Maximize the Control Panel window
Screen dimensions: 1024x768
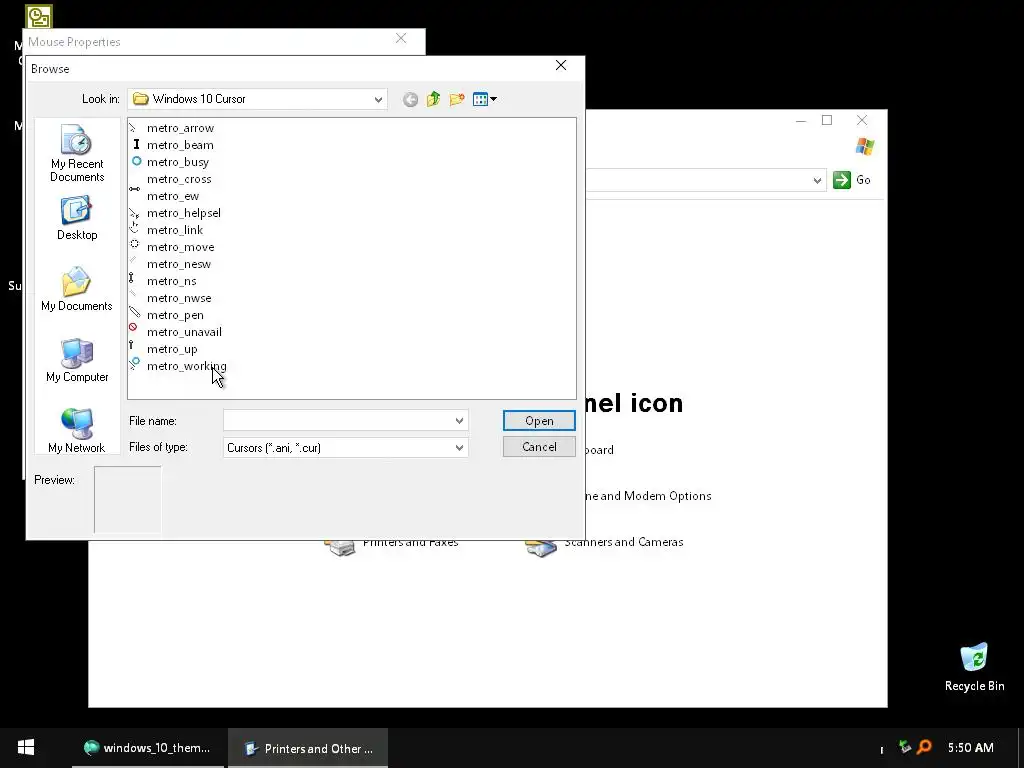827,120
